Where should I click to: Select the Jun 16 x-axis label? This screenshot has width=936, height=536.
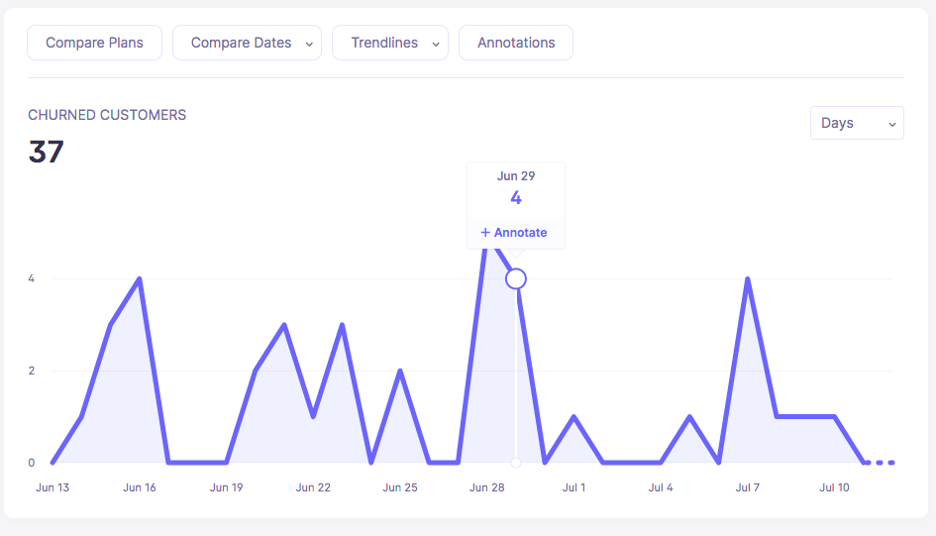tap(139, 488)
